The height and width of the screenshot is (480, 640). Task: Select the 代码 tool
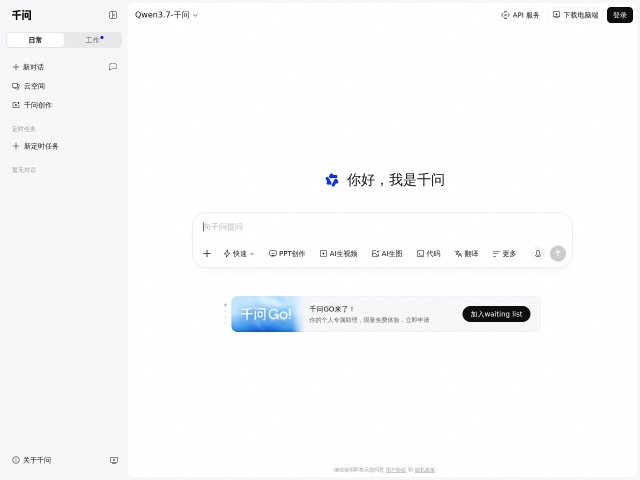pos(429,254)
